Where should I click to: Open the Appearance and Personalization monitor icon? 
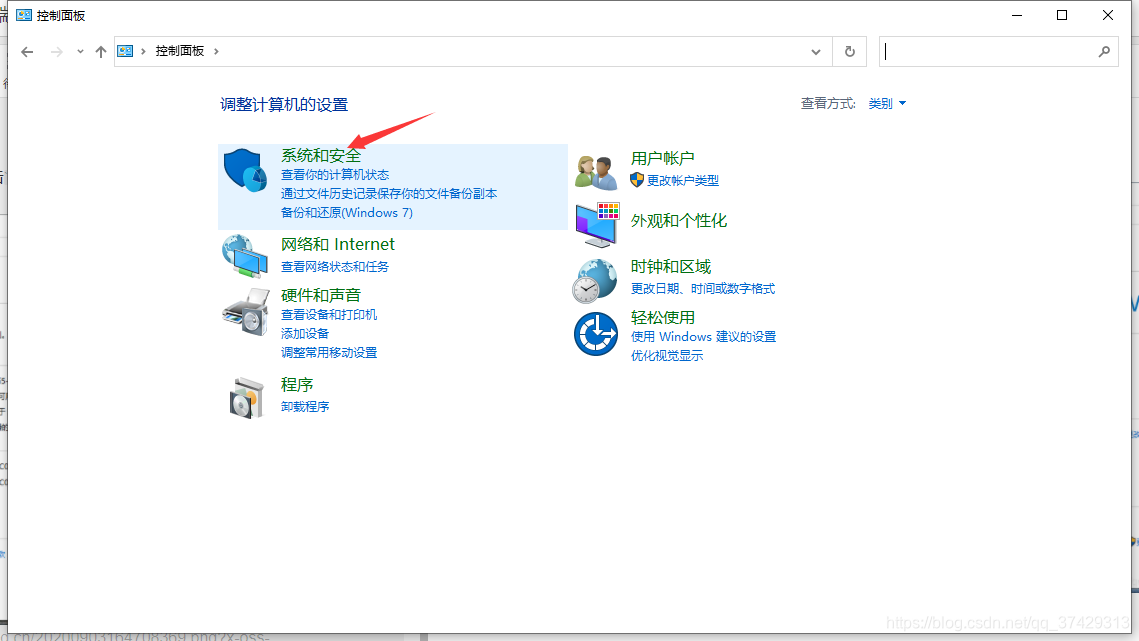597,225
